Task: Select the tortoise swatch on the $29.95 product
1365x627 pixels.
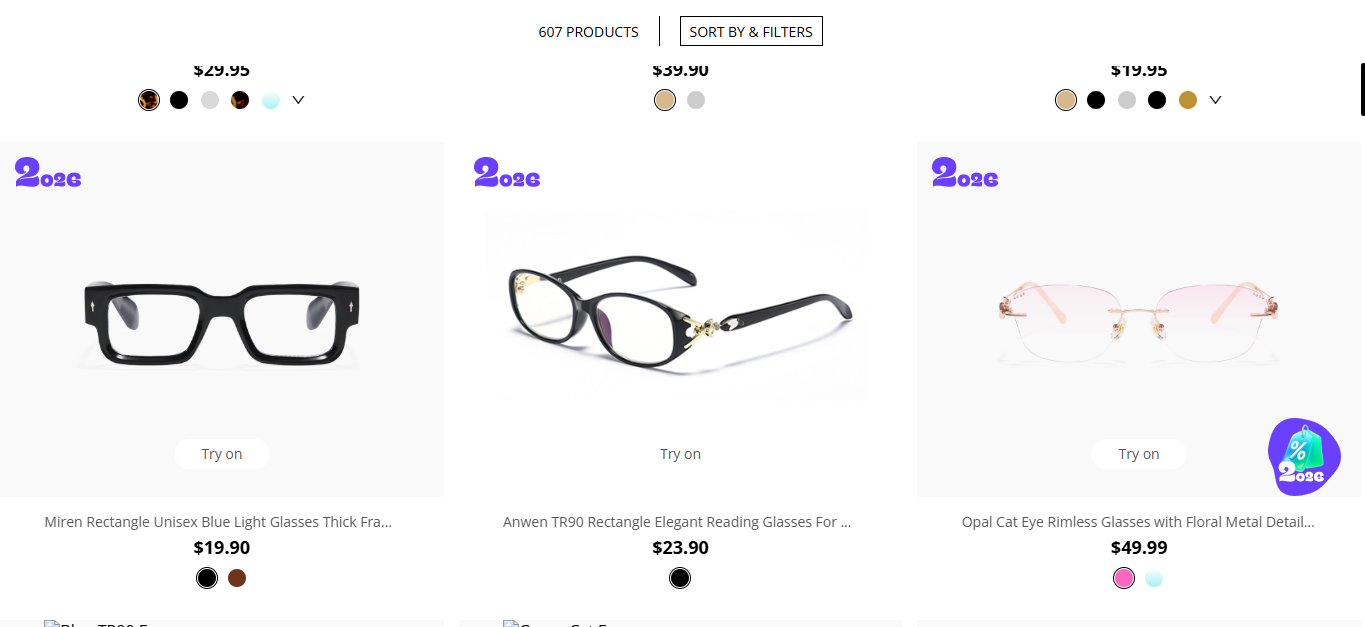Action: pyautogui.click(x=148, y=99)
